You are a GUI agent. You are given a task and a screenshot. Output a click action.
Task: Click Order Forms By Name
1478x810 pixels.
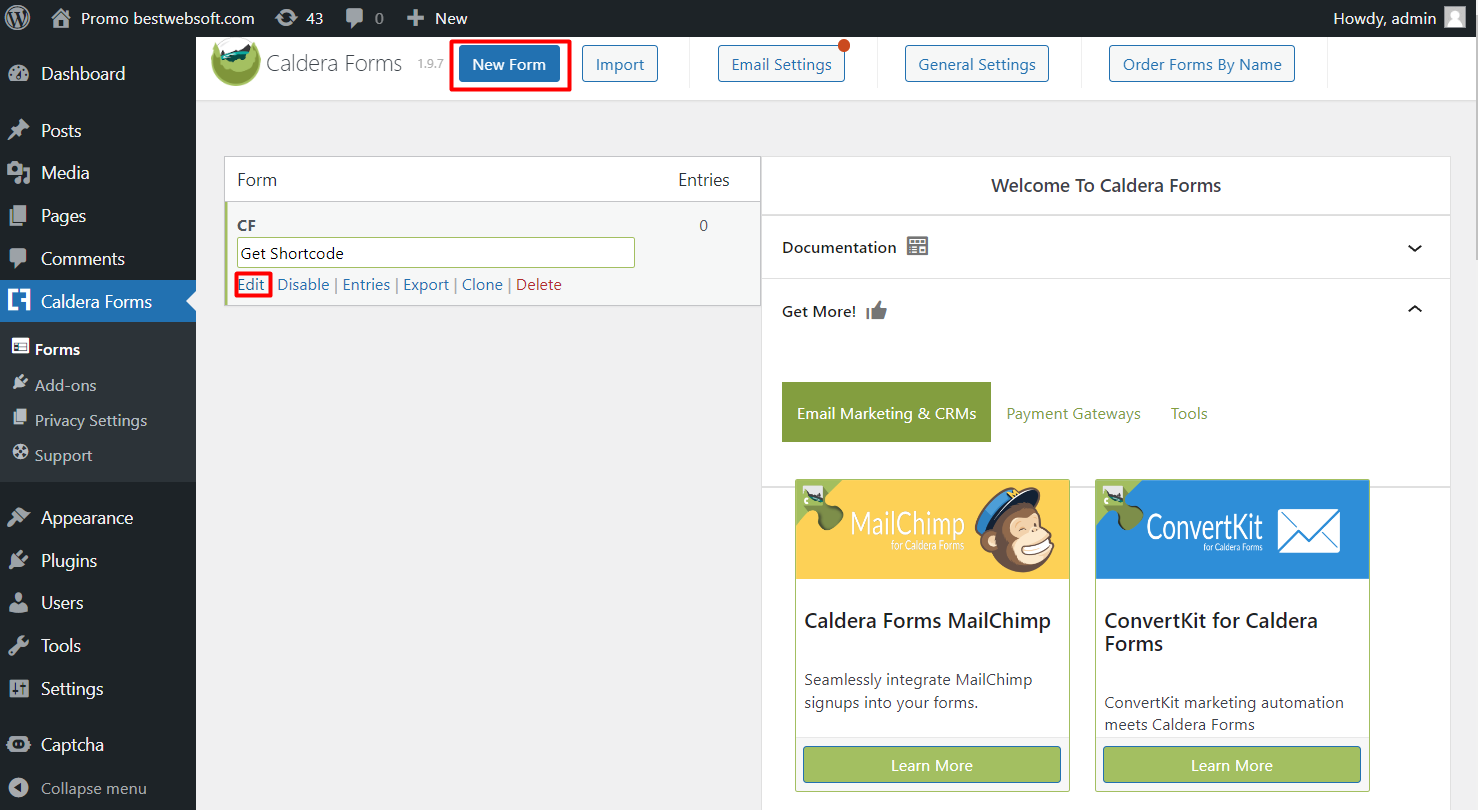point(1202,64)
